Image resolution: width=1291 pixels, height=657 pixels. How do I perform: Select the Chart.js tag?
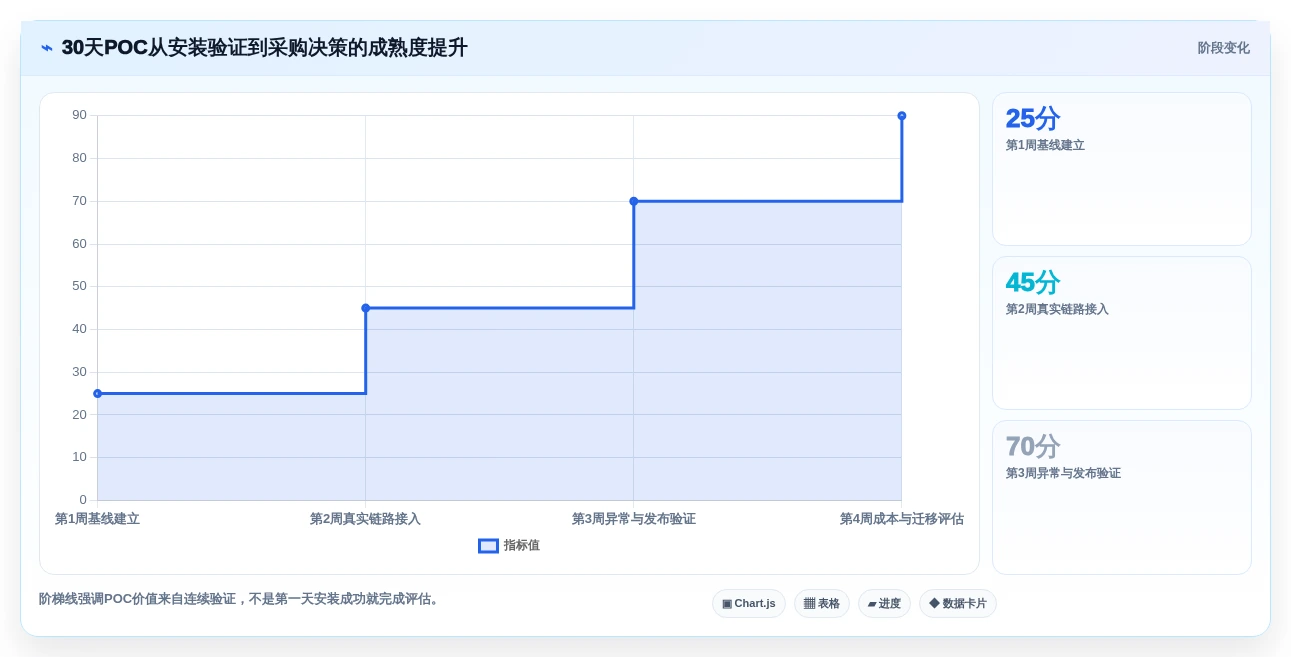click(x=749, y=603)
